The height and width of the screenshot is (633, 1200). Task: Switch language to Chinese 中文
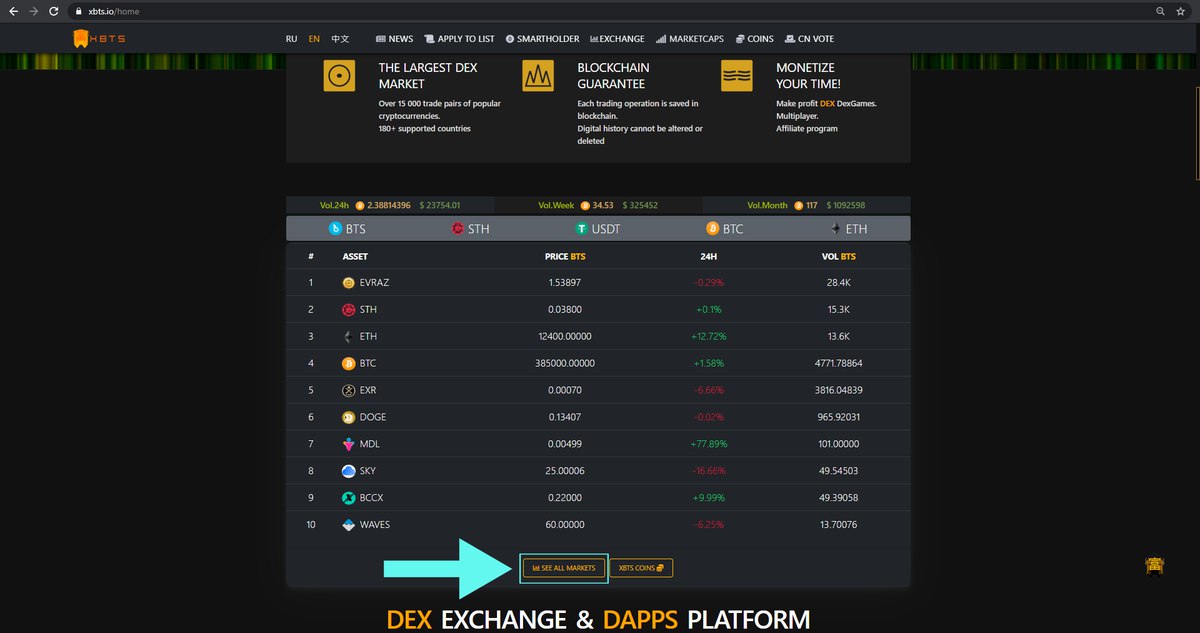340,39
